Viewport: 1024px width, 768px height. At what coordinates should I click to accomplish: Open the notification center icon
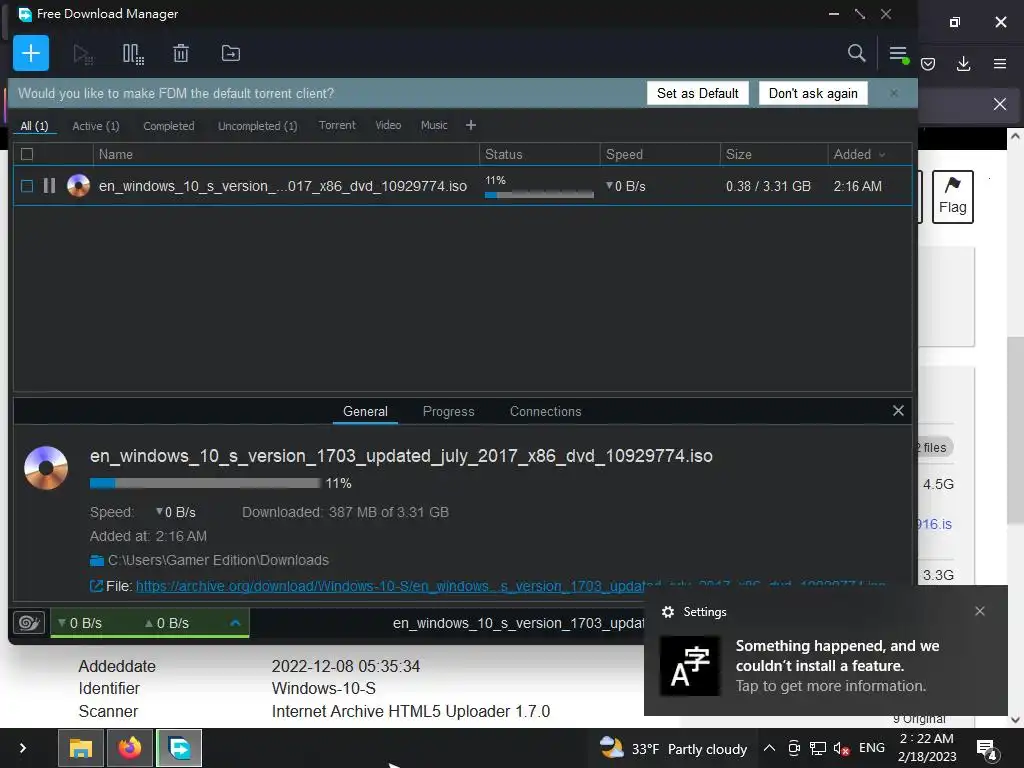coord(986,750)
